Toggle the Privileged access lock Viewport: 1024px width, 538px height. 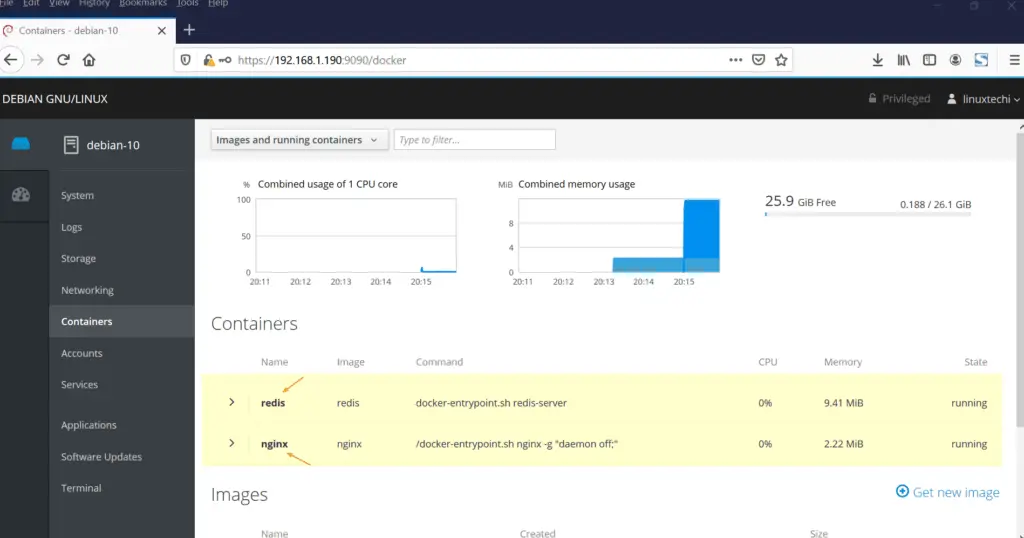coord(898,99)
